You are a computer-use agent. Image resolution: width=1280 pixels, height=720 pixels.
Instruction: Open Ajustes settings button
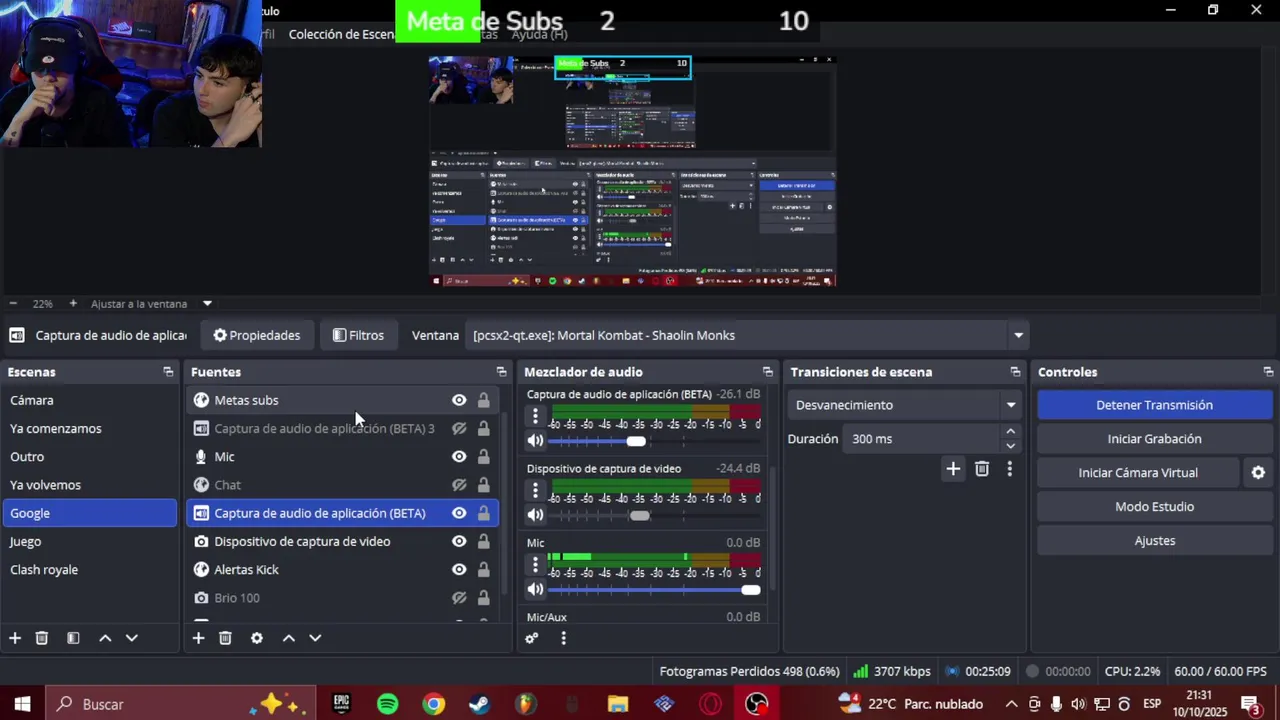(1154, 541)
